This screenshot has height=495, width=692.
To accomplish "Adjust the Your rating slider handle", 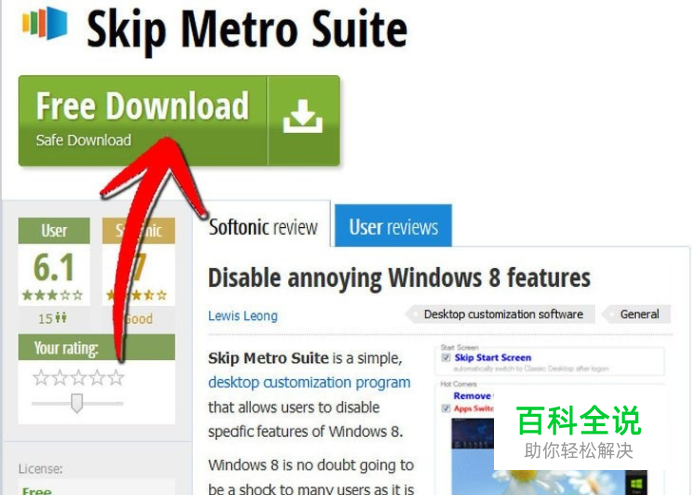I will click(x=77, y=403).
